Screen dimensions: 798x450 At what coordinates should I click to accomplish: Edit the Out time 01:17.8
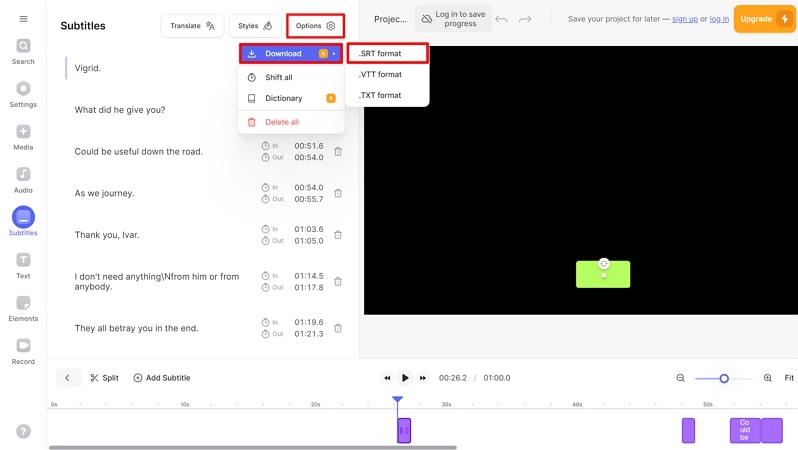[308, 288]
